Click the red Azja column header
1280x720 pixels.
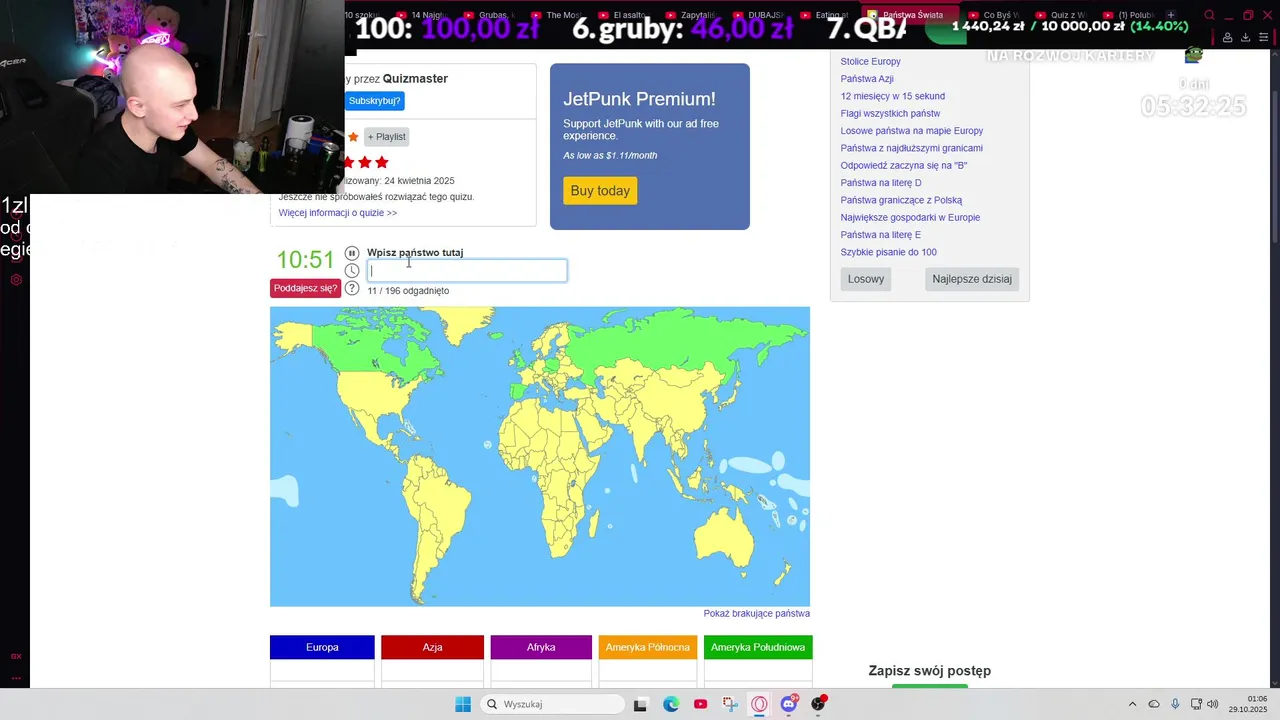432,647
